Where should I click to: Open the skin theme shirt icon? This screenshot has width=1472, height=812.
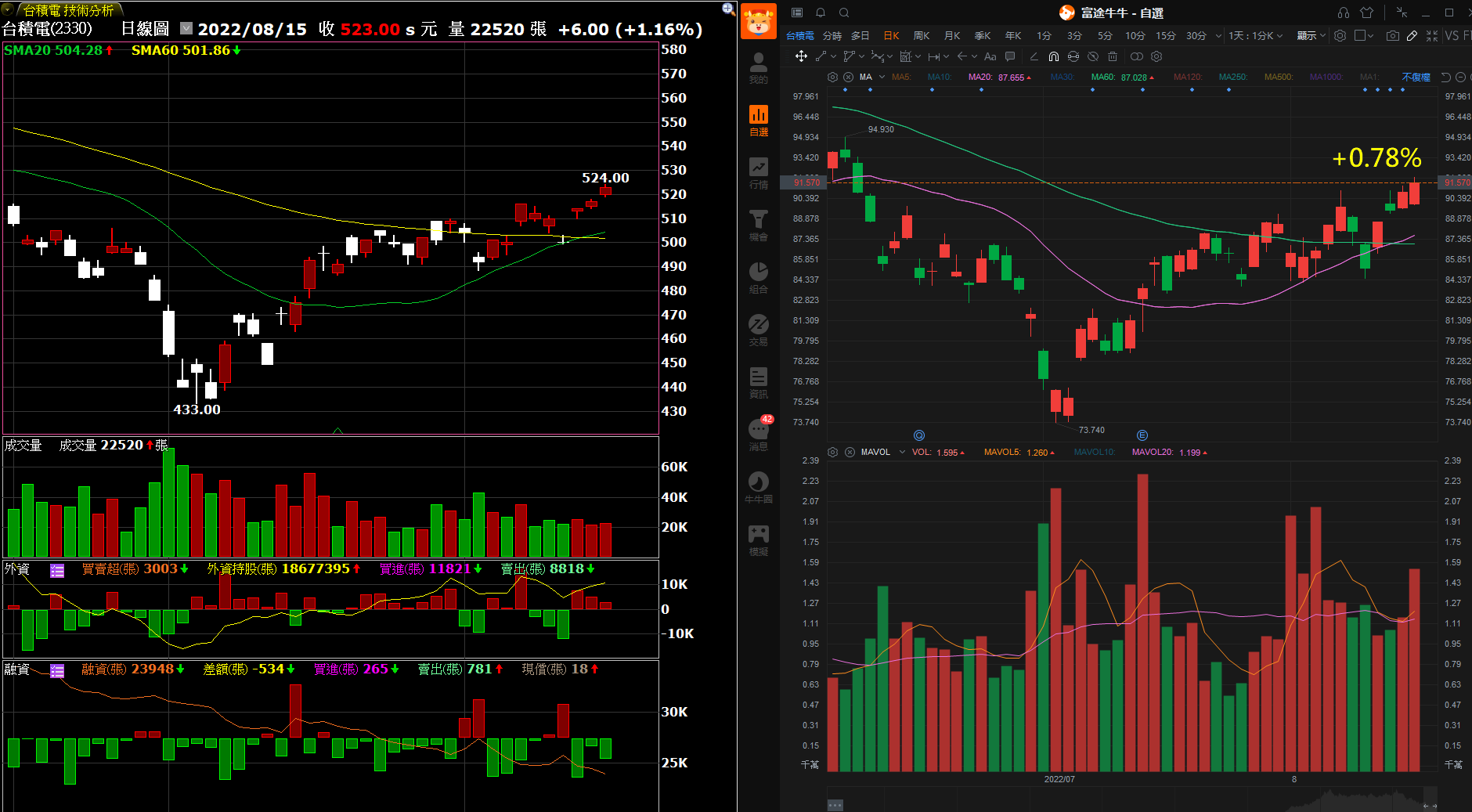coord(1366,13)
